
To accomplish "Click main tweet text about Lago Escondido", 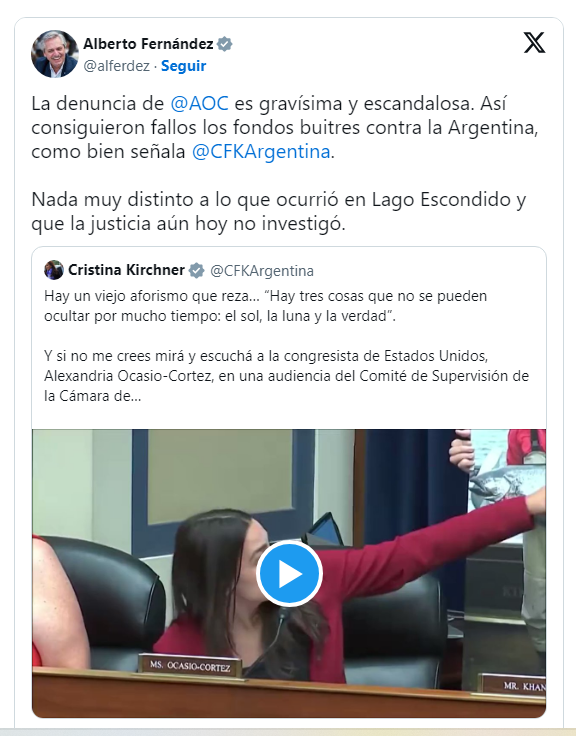I will tap(279, 211).
